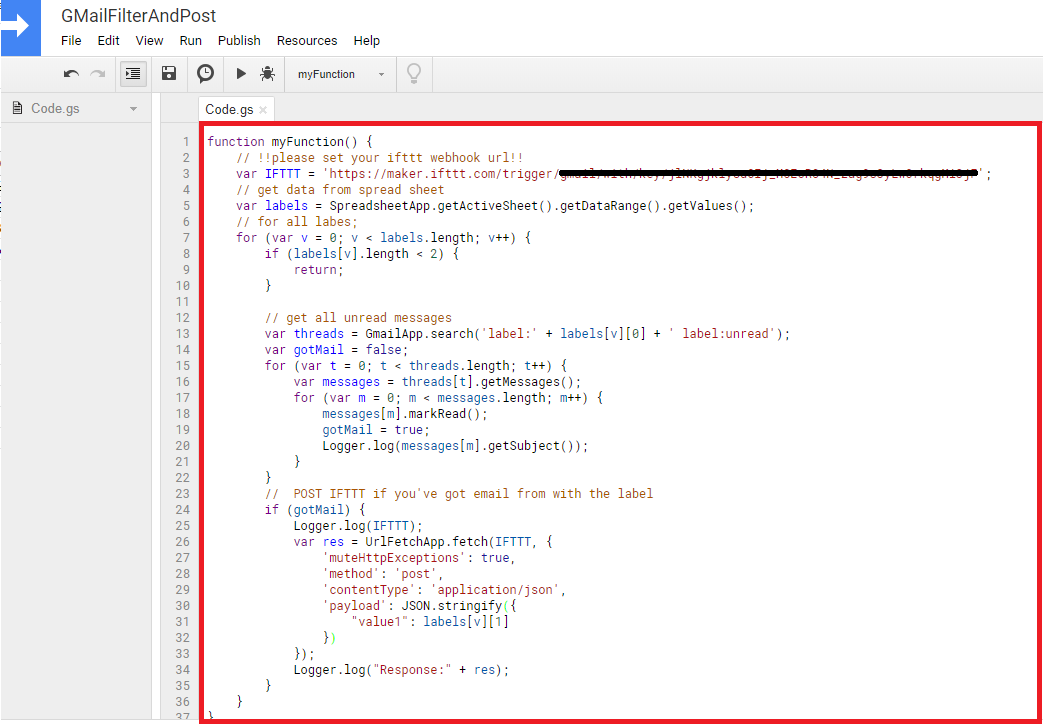Start the debugger using the bug icon
Image resolution: width=1043 pixels, height=725 pixels.
267,73
